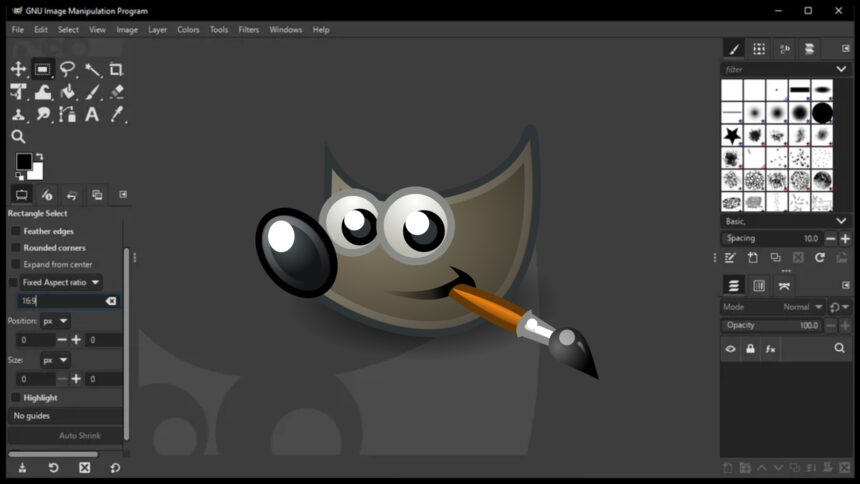Viewport: 860px width, 484px height.
Task: Open the layer Mode Normal dropdown
Action: (802, 307)
